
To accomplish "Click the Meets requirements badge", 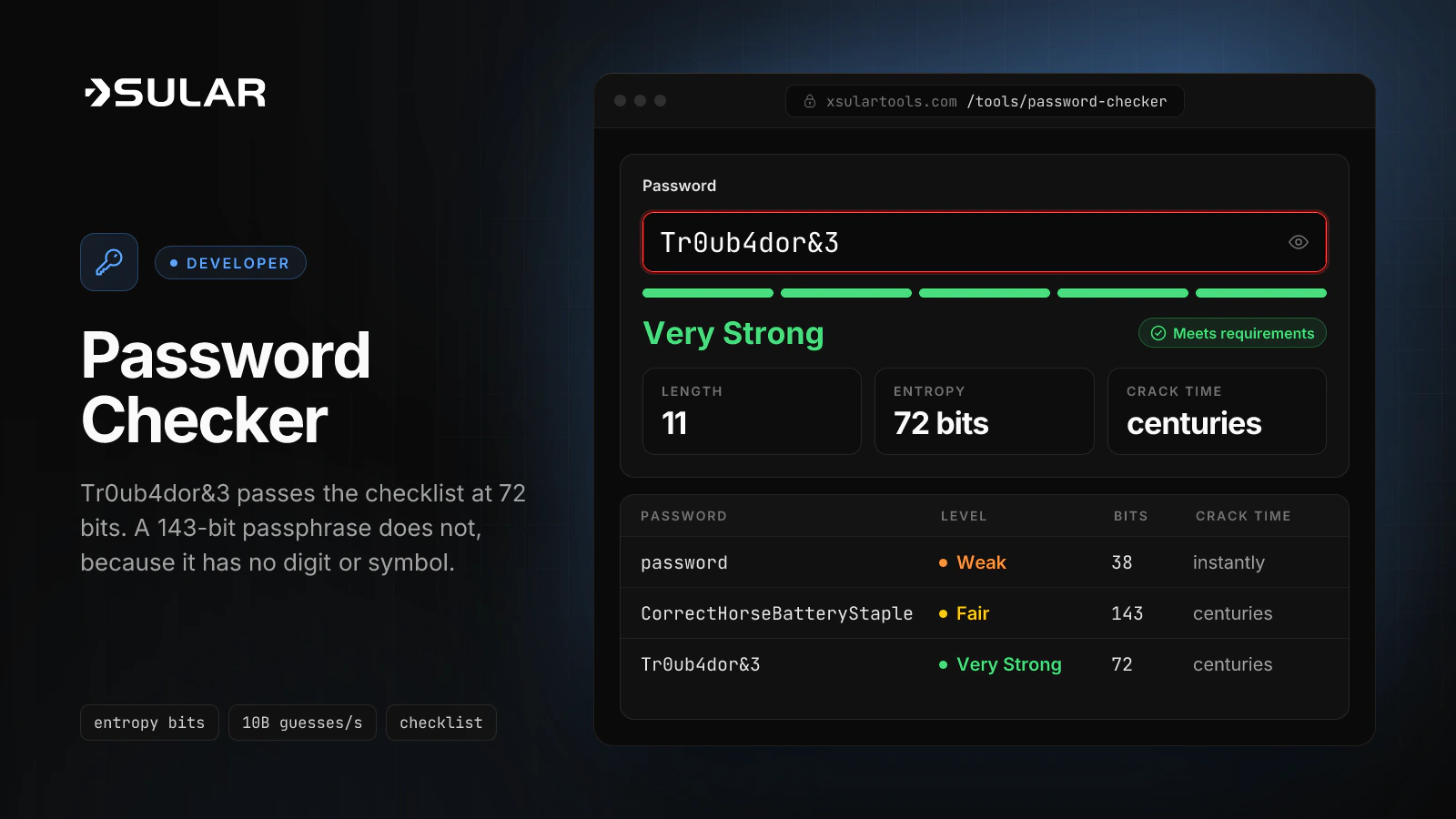I will (x=1232, y=333).
